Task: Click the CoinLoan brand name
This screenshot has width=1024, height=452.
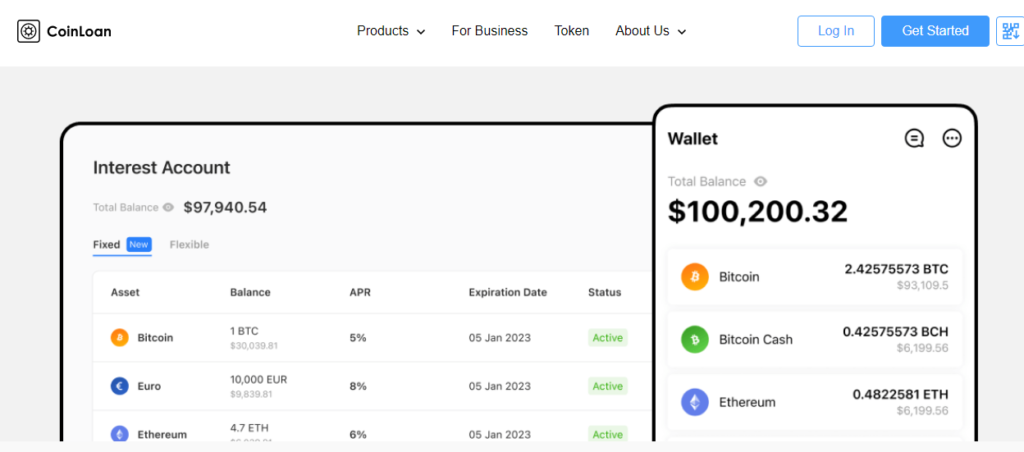Action: 79,31
